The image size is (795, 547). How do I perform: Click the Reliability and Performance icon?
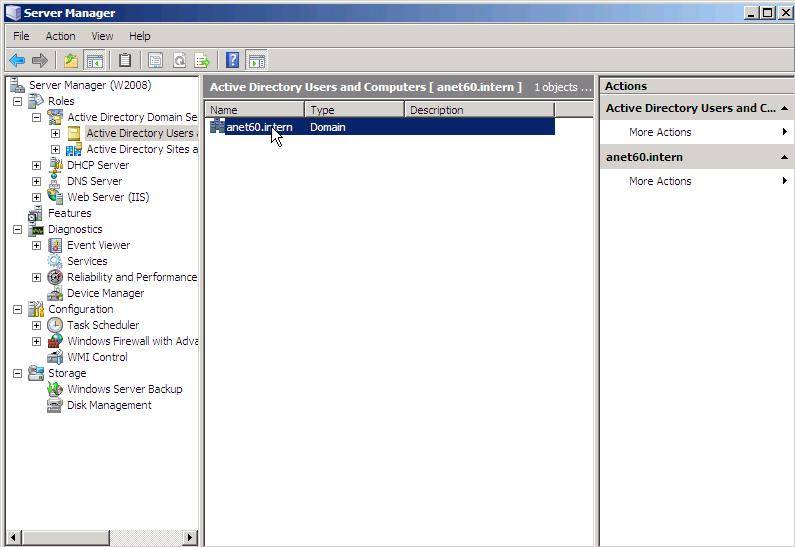pyautogui.click(x=55, y=277)
